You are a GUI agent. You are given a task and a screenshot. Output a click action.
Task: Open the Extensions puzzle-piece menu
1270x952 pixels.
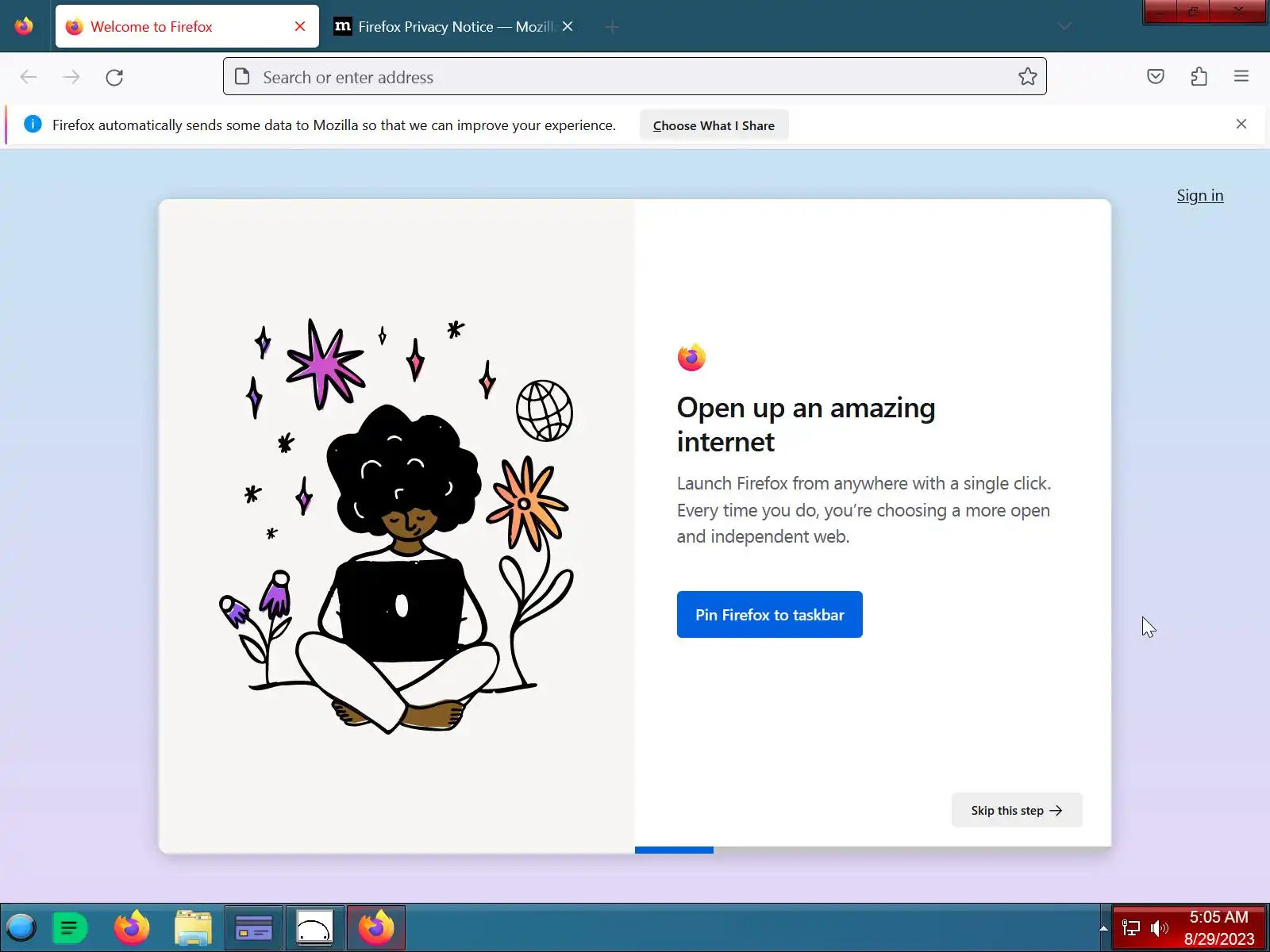point(1199,76)
